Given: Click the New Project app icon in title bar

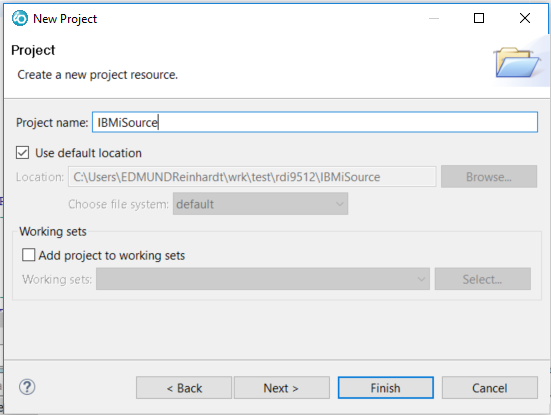Looking at the screenshot, I should (x=20, y=18).
